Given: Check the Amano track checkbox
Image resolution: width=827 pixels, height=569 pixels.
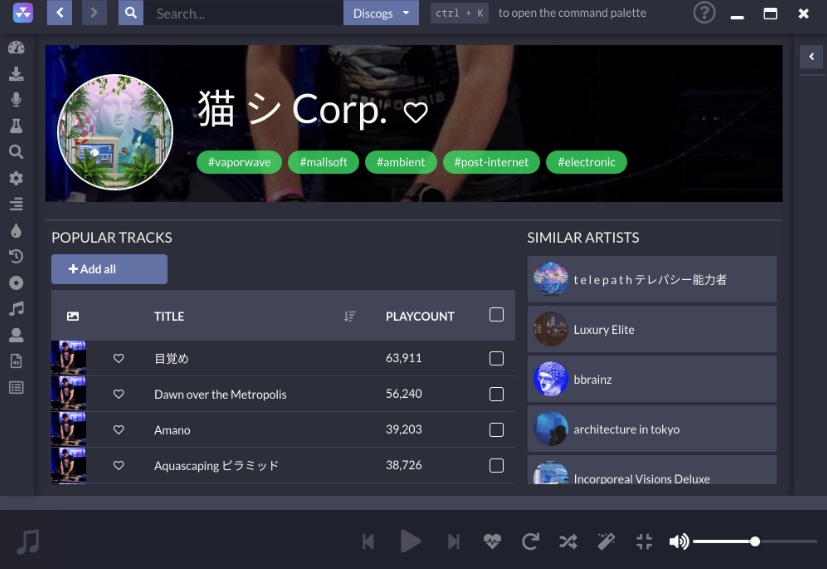Looking at the screenshot, I should tap(496, 430).
